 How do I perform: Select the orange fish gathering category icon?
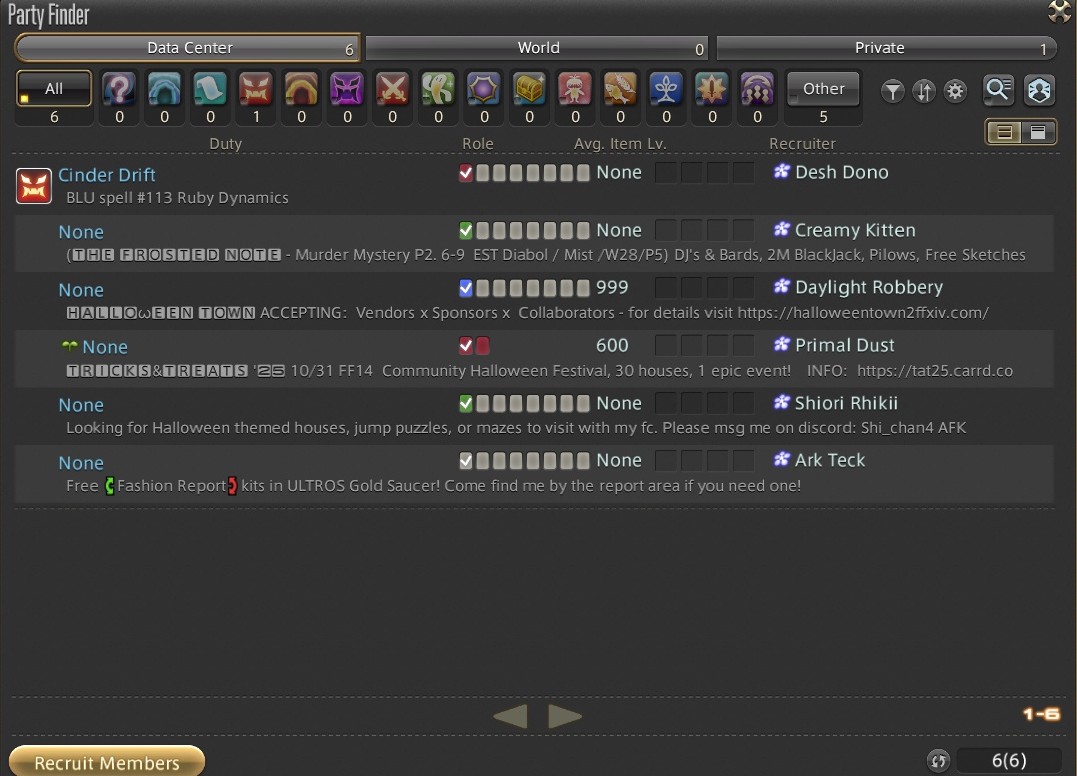pos(620,89)
